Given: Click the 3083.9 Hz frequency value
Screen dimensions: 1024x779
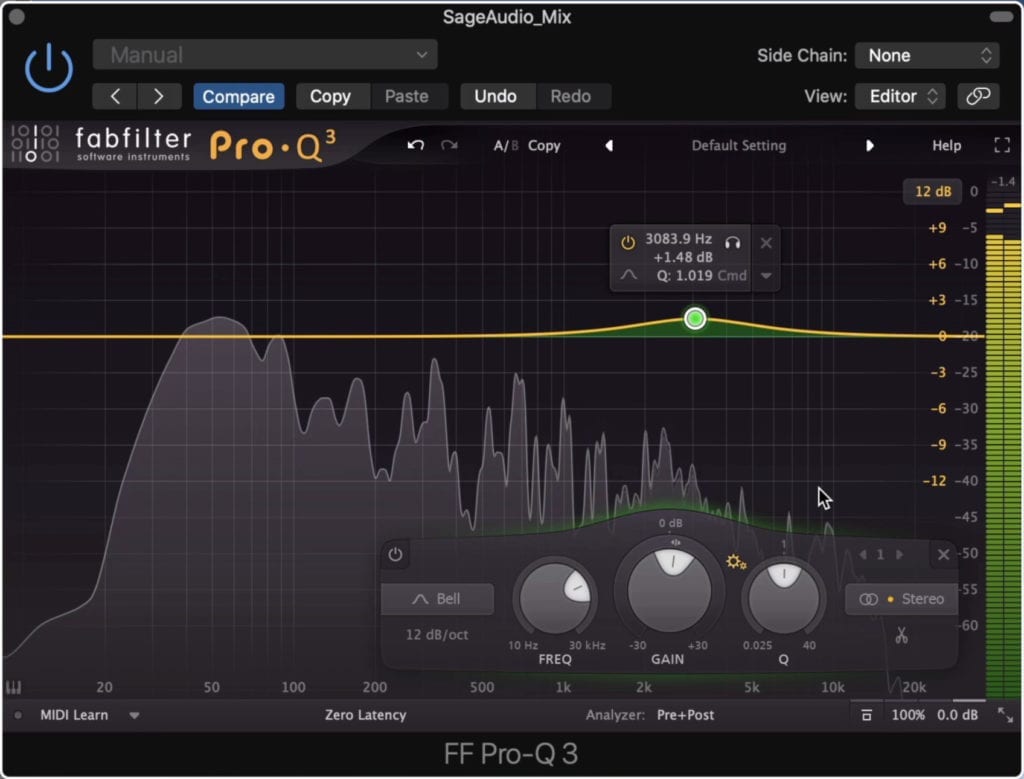Looking at the screenshot, I should [679, 239].
